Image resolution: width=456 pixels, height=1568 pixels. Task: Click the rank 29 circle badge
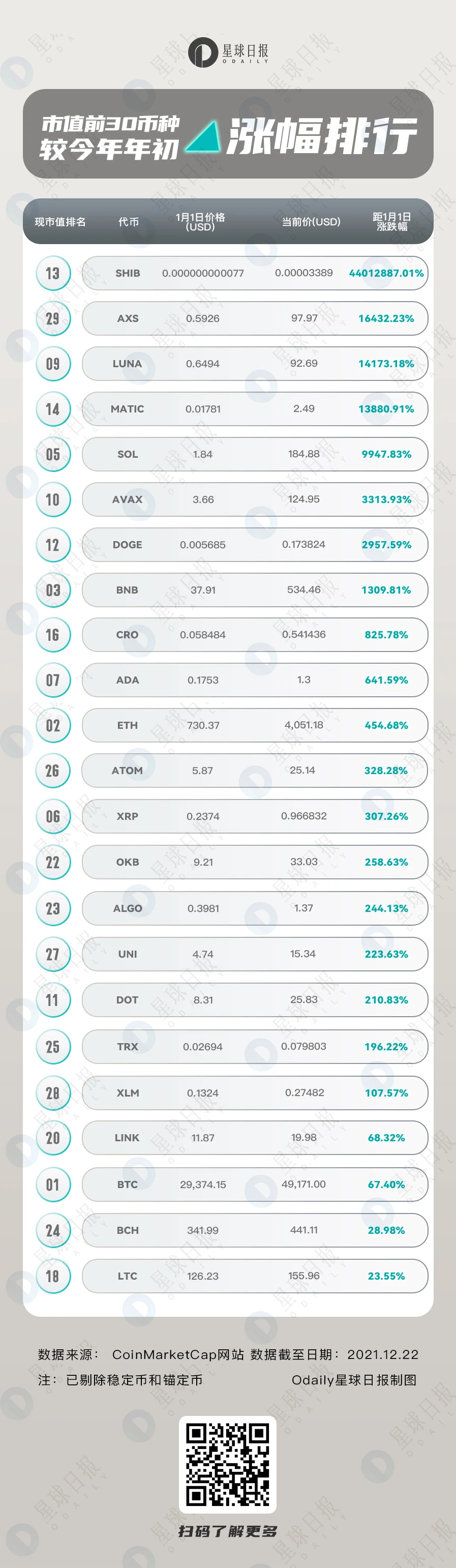point(53,318)
